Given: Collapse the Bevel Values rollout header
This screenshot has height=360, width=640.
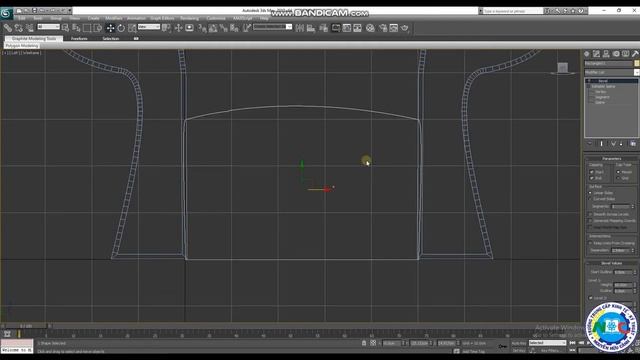Looking at the screenshot, I should 611,263.
